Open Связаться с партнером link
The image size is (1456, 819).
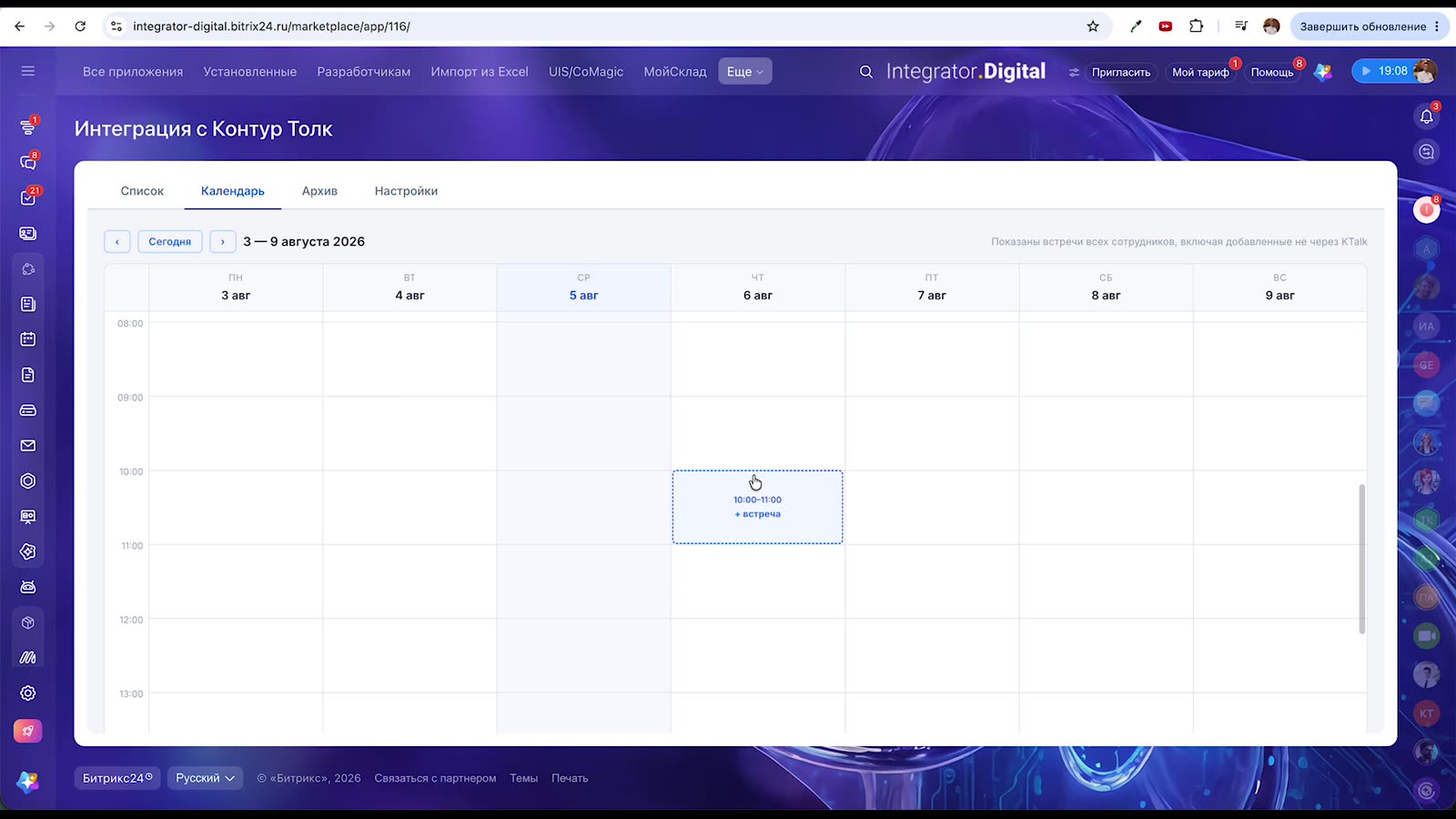point(435,778)
